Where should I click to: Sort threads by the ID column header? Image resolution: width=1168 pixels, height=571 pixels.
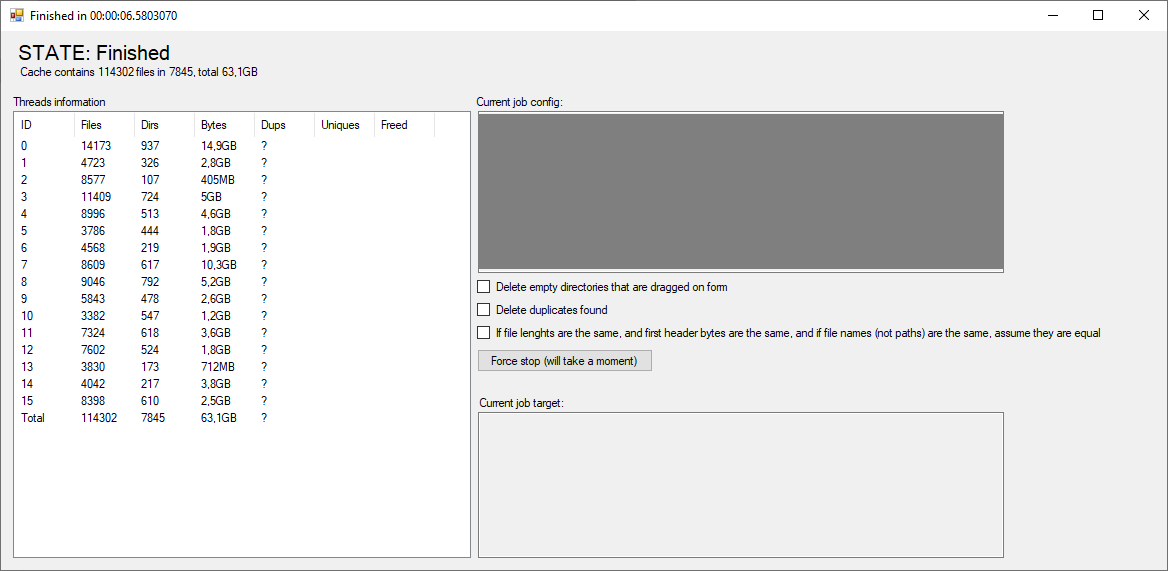pos(45,125)
